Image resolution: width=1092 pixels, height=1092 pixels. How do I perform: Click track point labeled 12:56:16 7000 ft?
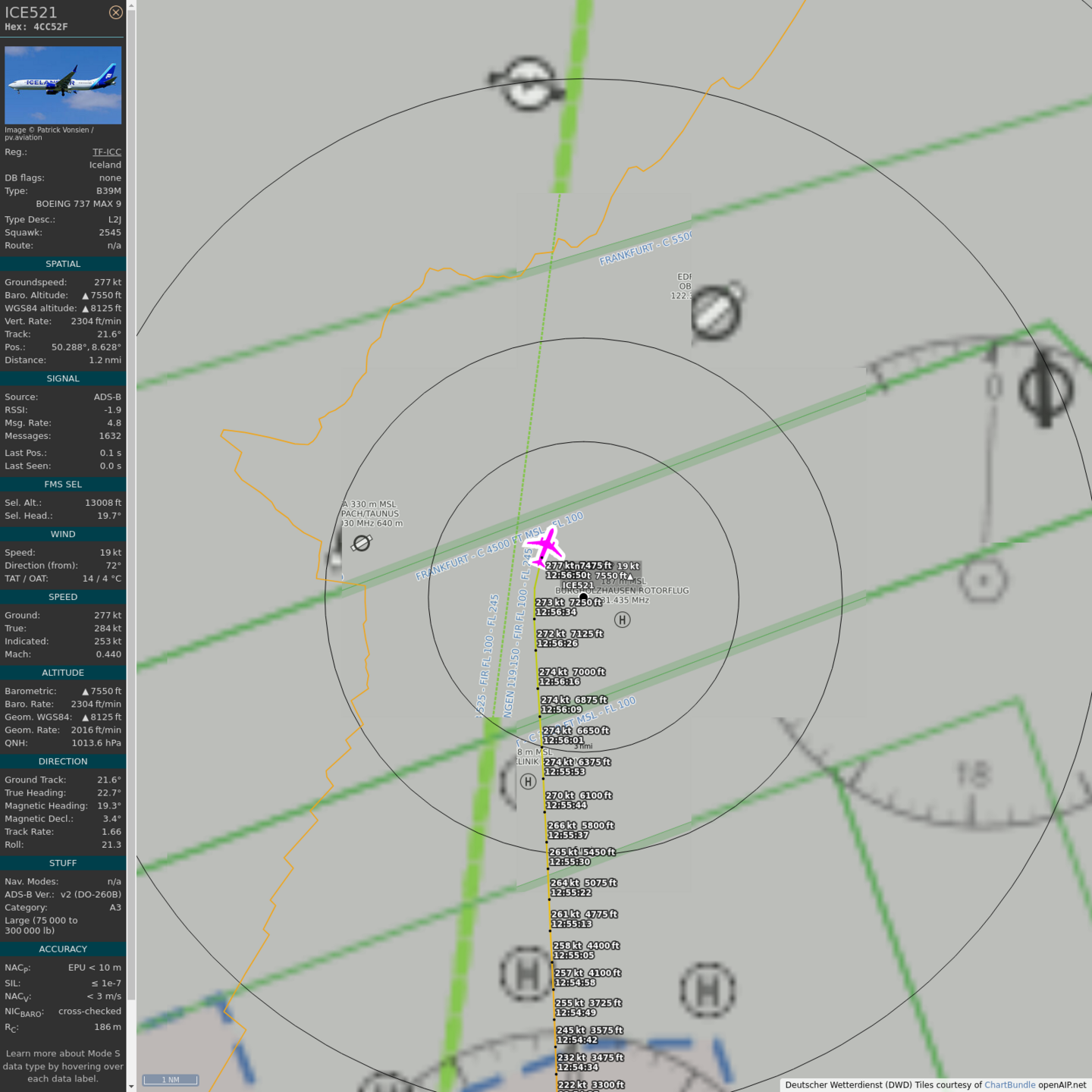(x=538, y=689)
